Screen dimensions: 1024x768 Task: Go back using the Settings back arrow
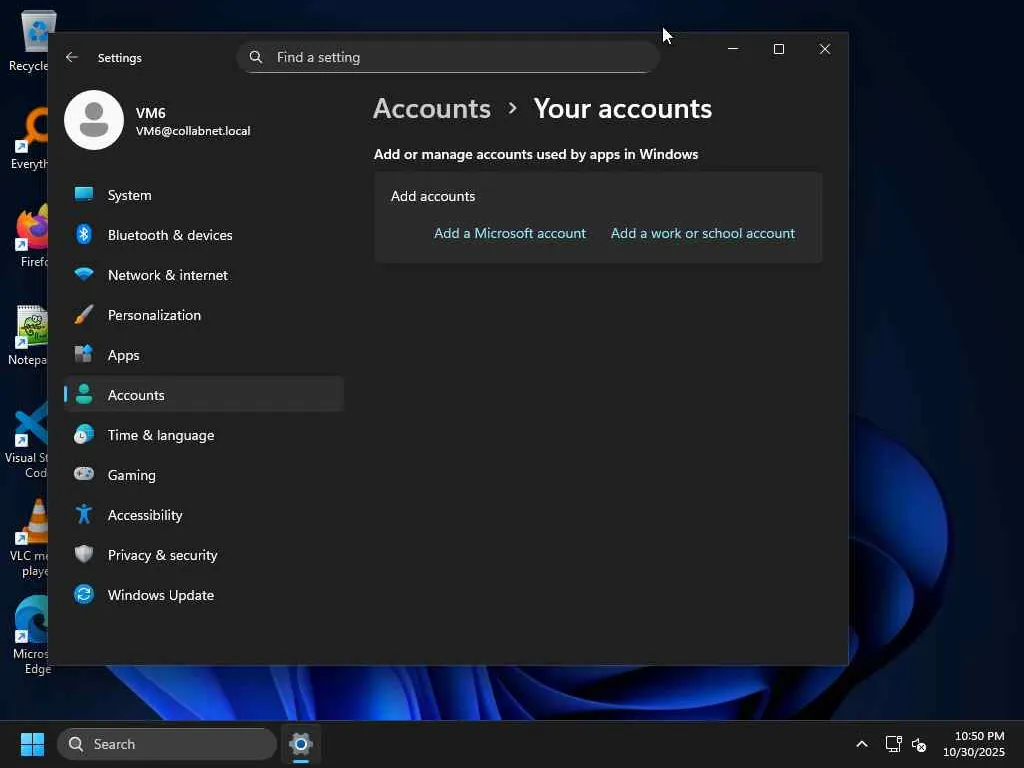coord(72,57)
